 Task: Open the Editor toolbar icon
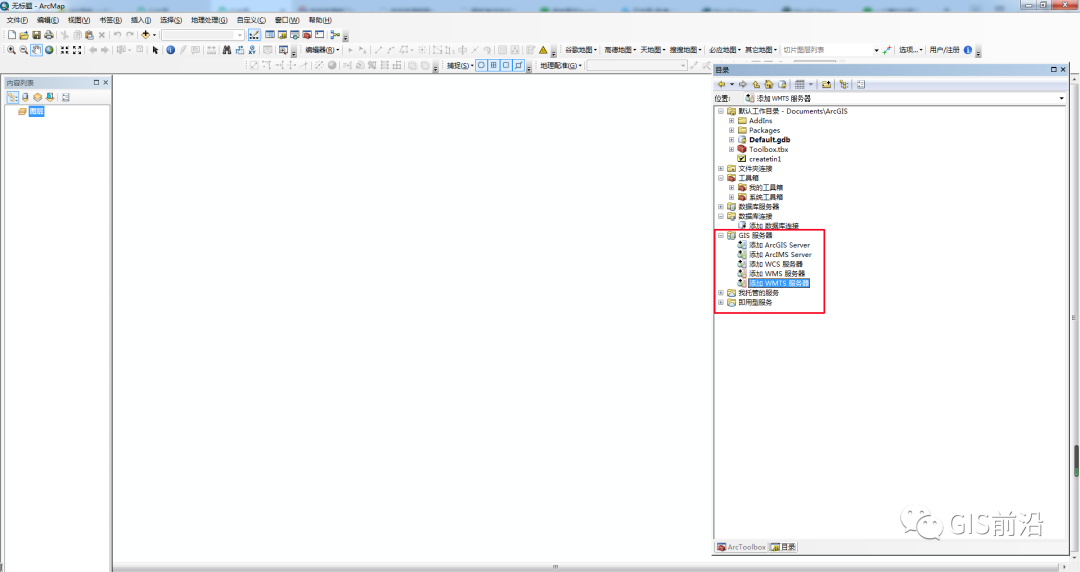pos(254,35)
